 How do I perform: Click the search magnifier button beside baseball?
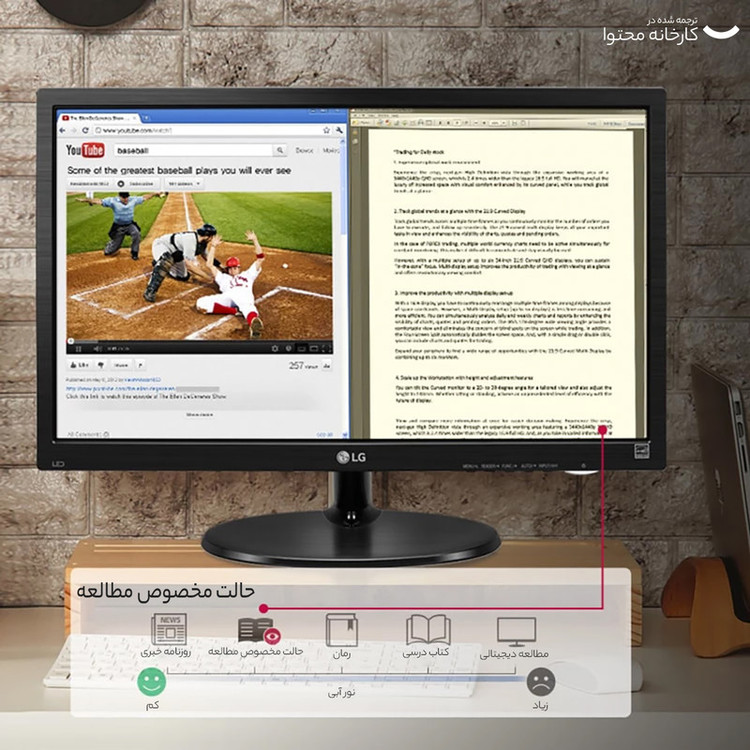[x=278, y=150]
